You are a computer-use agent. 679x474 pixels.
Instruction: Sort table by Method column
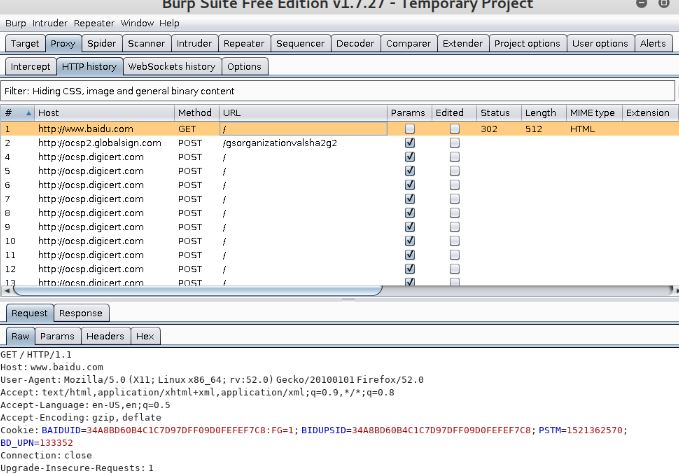pos(197,113)
